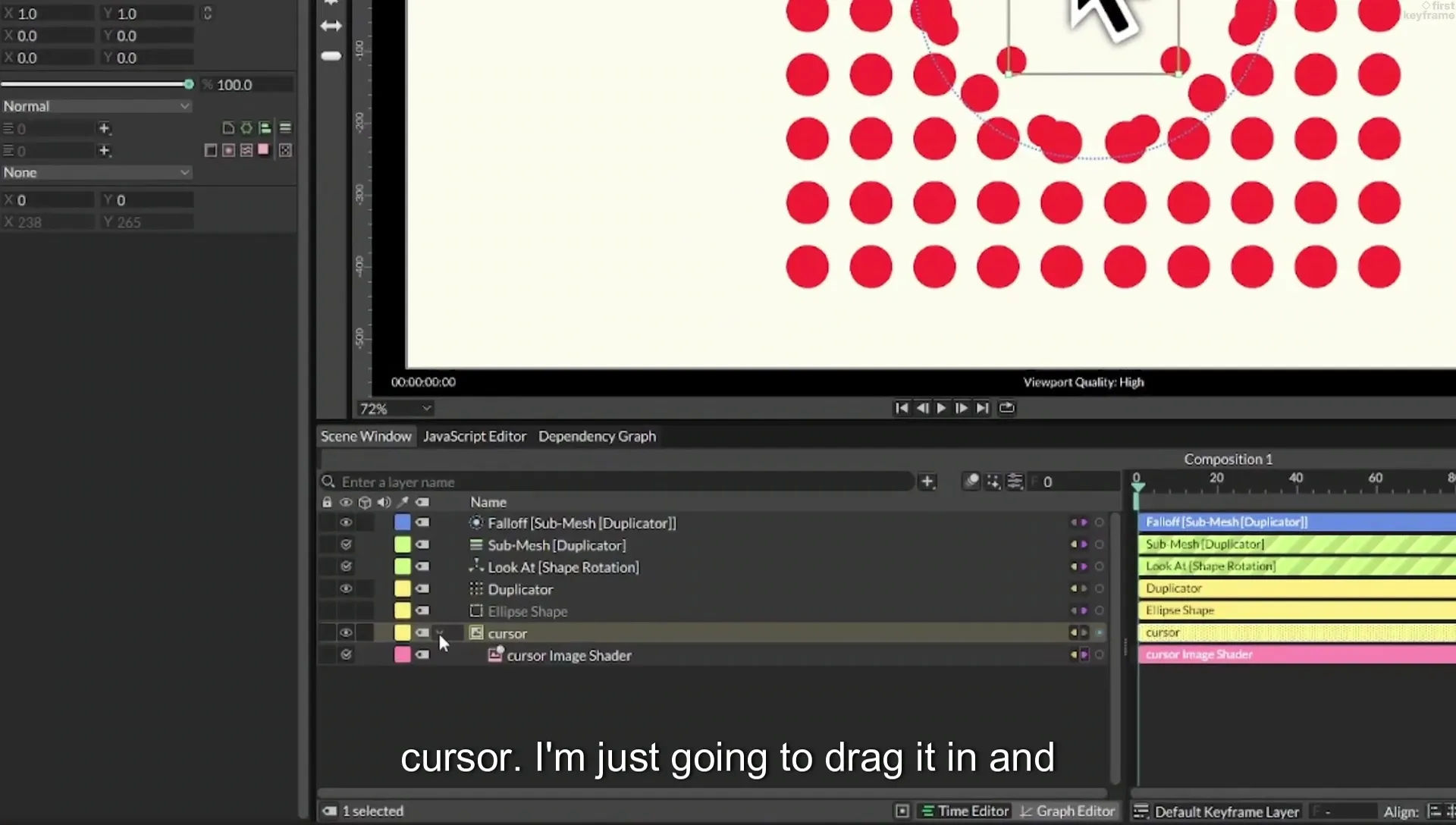Viewport: 1456px width, 825px height.
Task: Click the Sub-Mesh layer type icon
Action: click(476, 544)
